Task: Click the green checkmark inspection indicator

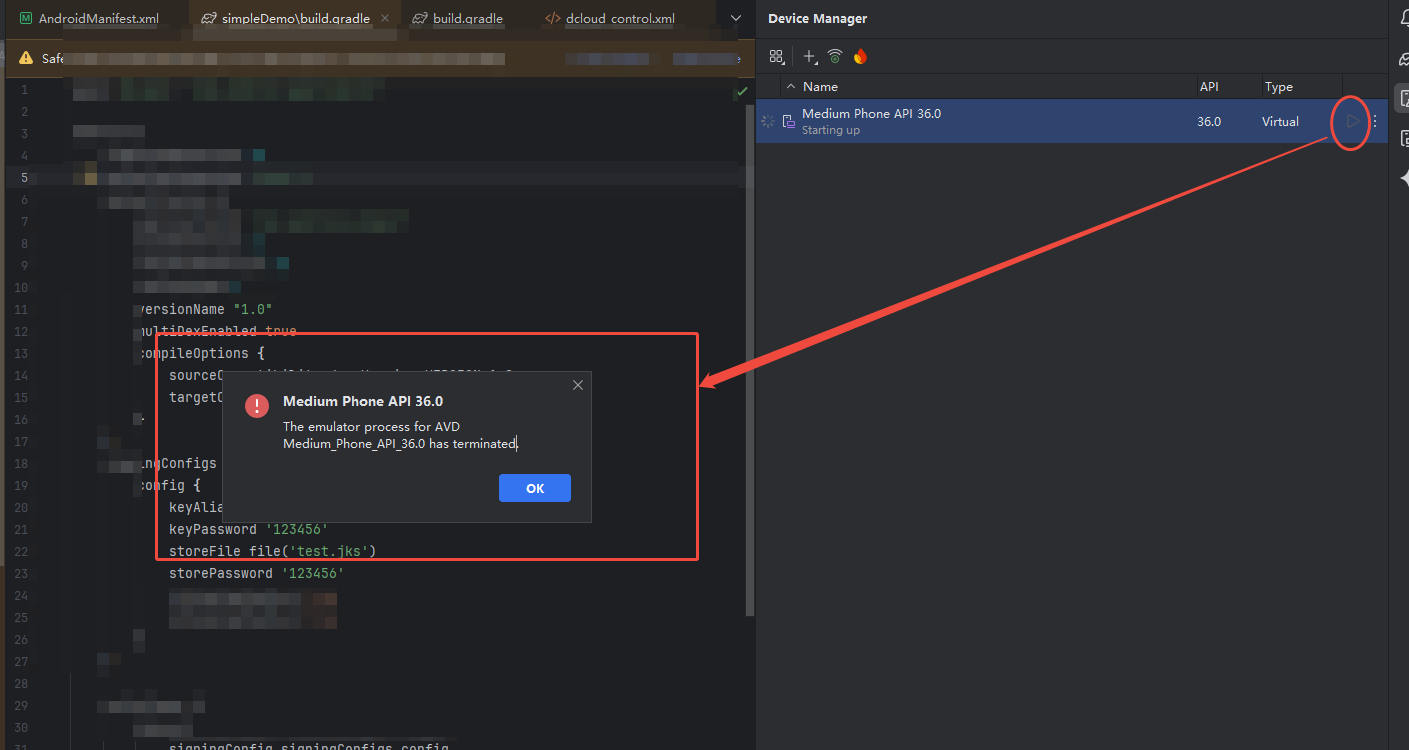Action: tap(742, 91)
